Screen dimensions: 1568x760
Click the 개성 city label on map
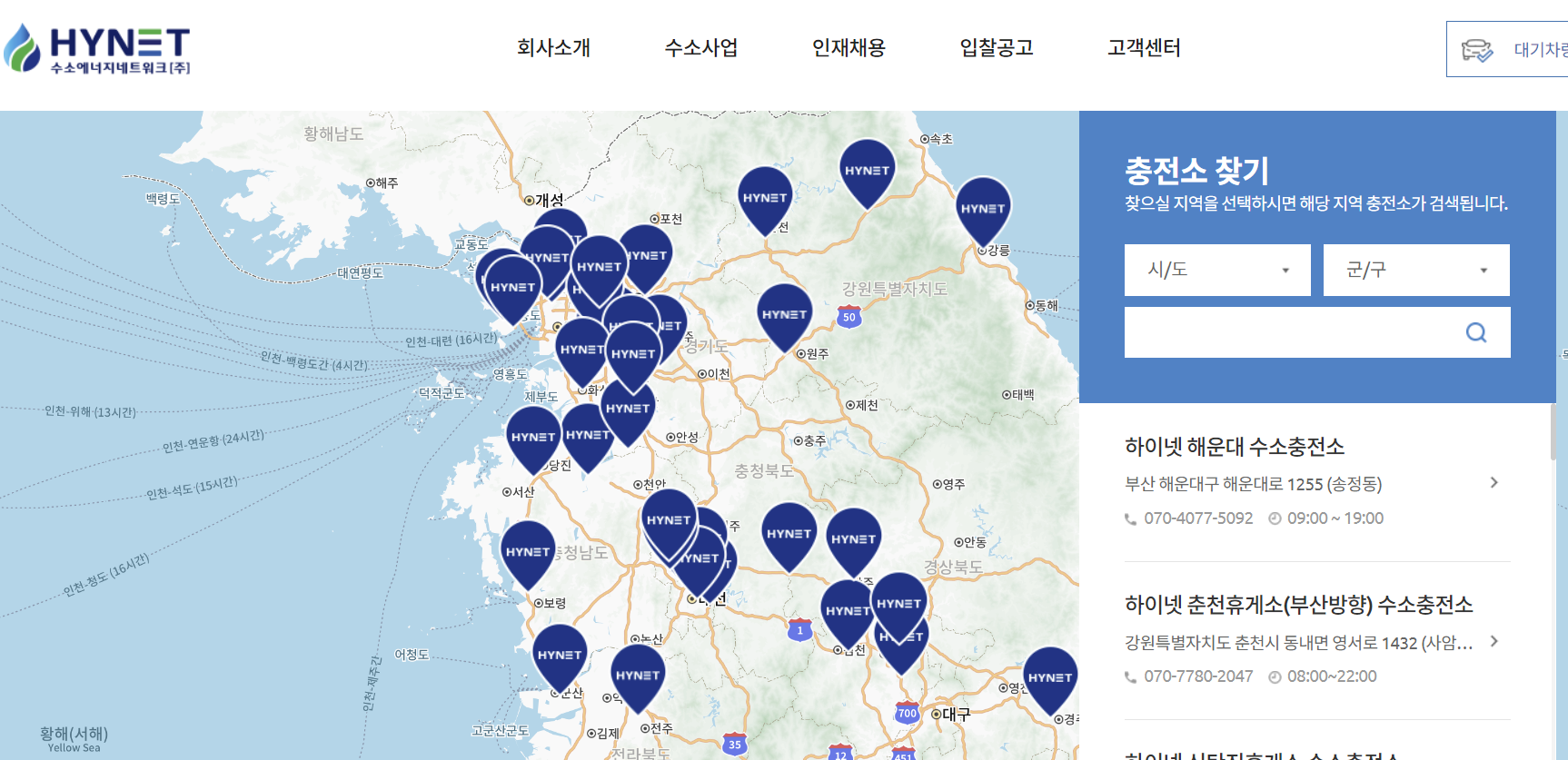(549, 200)
